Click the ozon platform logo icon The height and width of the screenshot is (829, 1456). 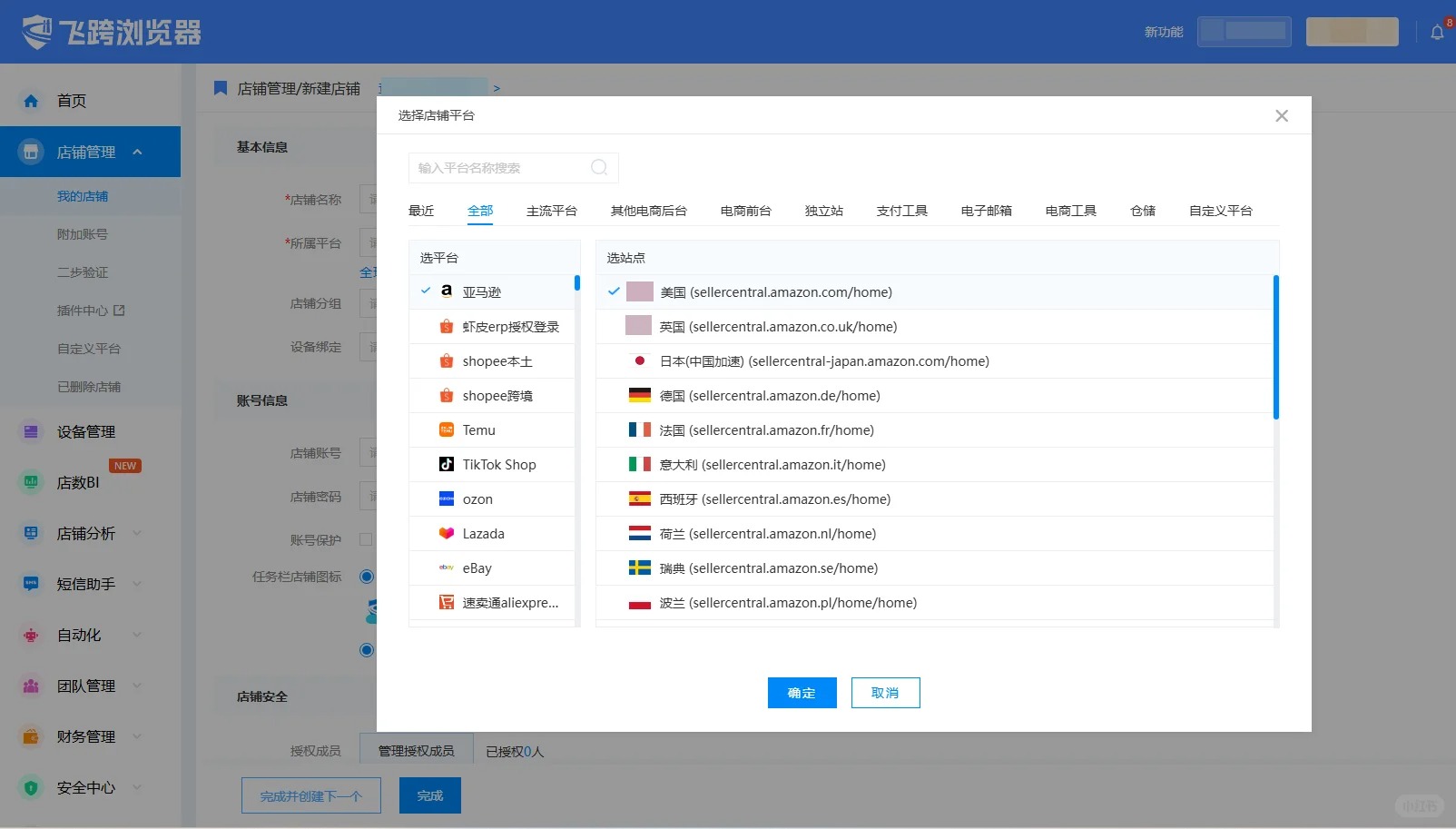pyautogui.click(x=447, y=498)
